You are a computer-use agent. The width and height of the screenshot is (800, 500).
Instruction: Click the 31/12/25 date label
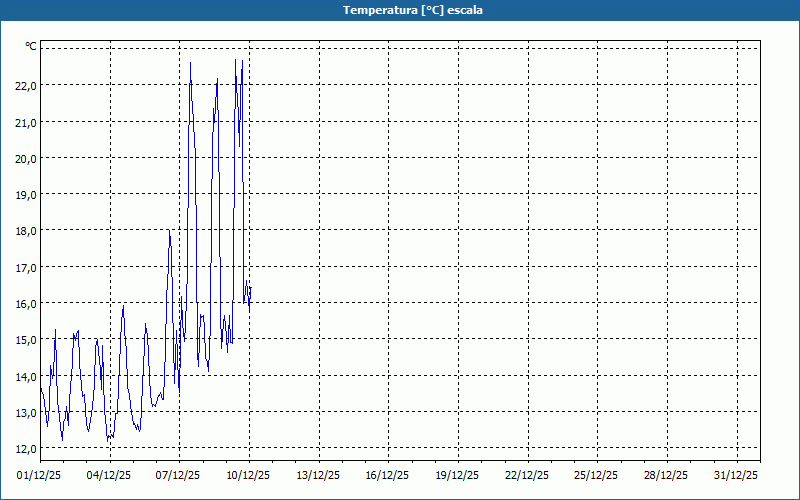coord(737,475)
